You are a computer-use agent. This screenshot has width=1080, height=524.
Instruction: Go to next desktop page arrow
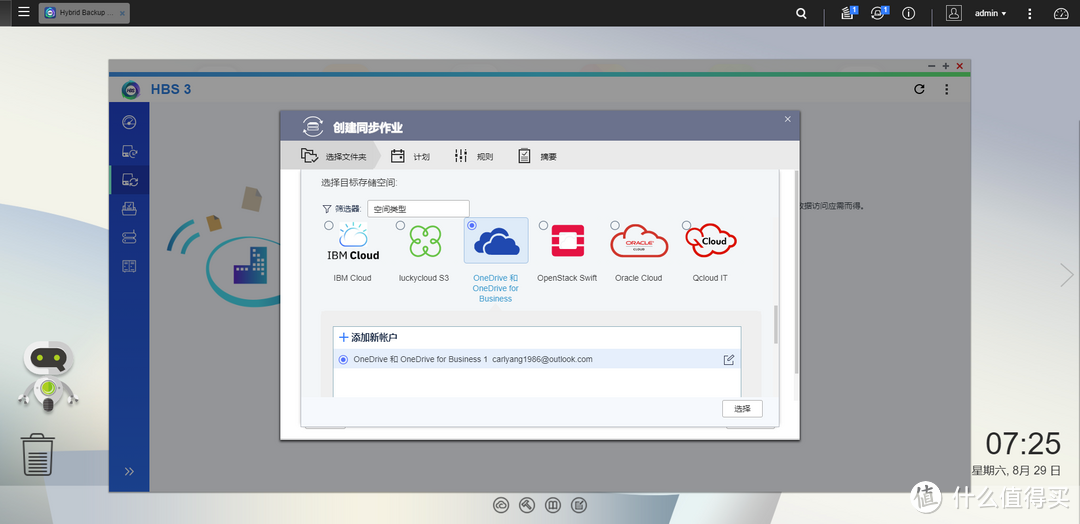1066,275
